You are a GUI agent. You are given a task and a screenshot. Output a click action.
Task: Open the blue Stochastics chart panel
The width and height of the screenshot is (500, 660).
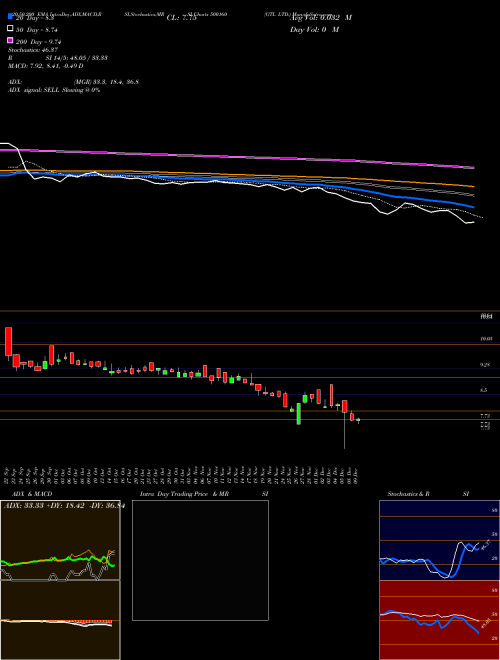[x=439, y=540]
